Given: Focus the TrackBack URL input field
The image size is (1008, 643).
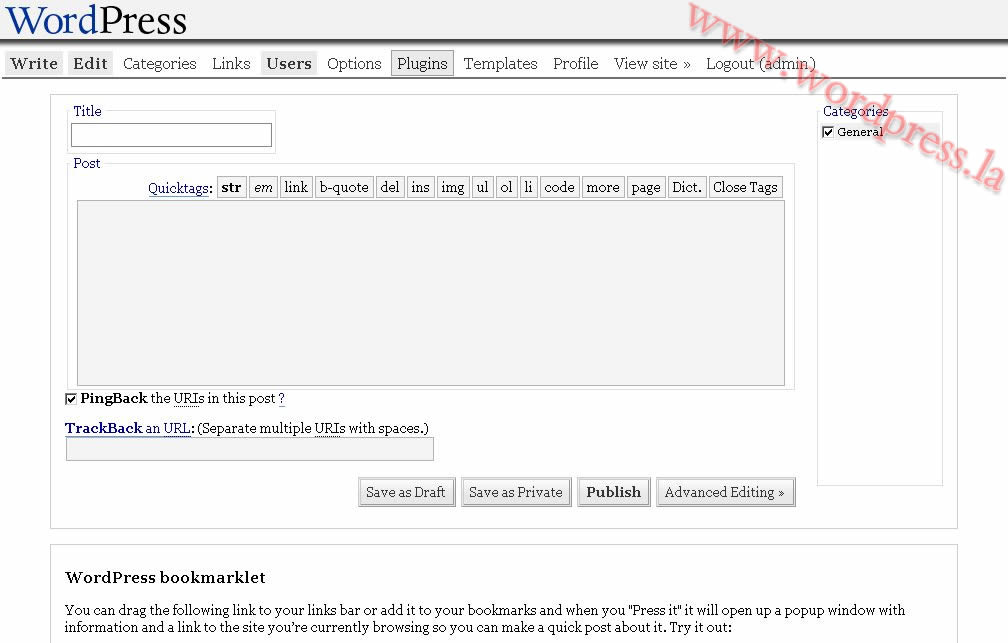Looking at the screenshot, I should point(249,449).
